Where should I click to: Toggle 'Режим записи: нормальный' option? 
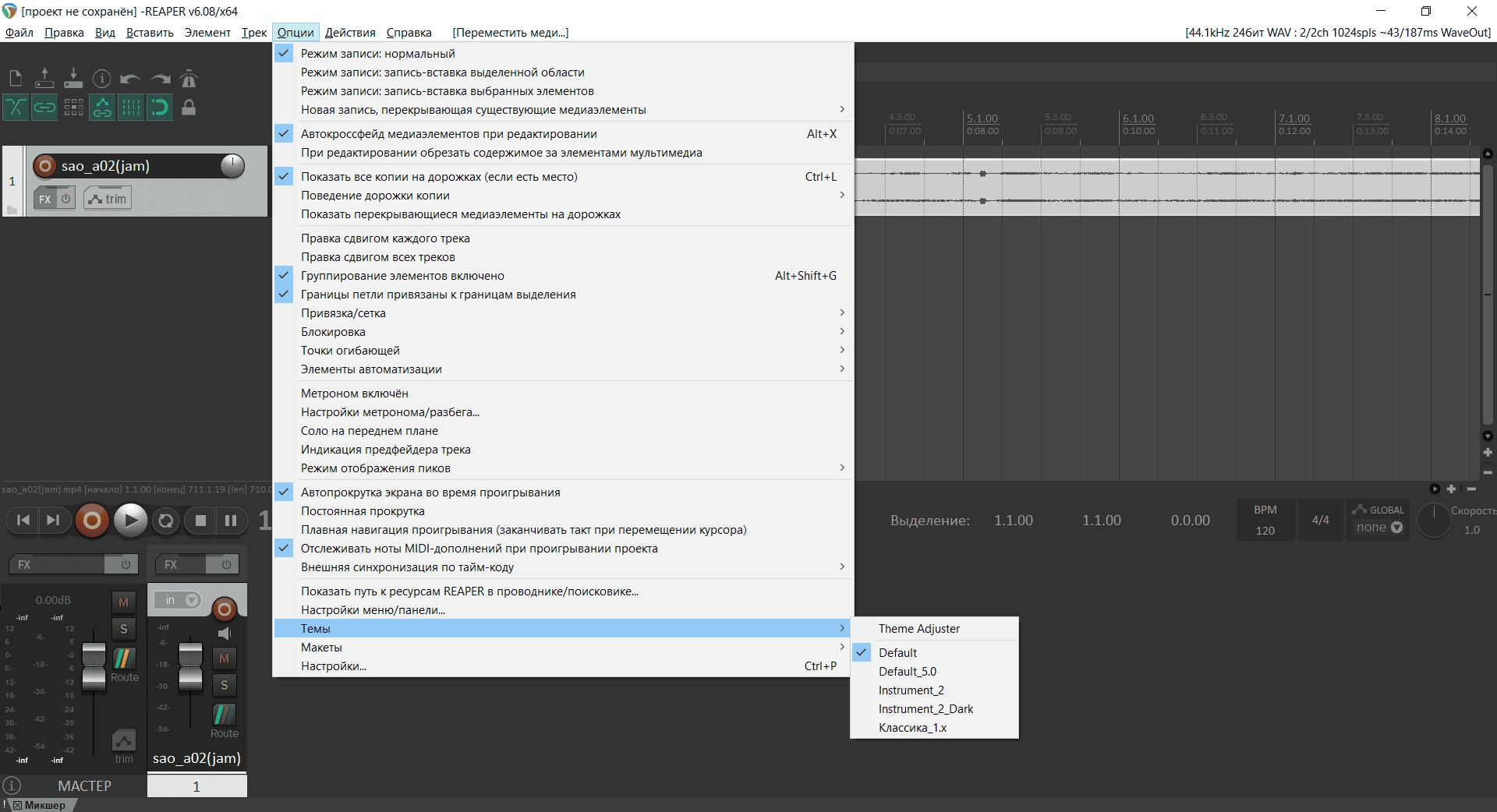pos(563,54)
